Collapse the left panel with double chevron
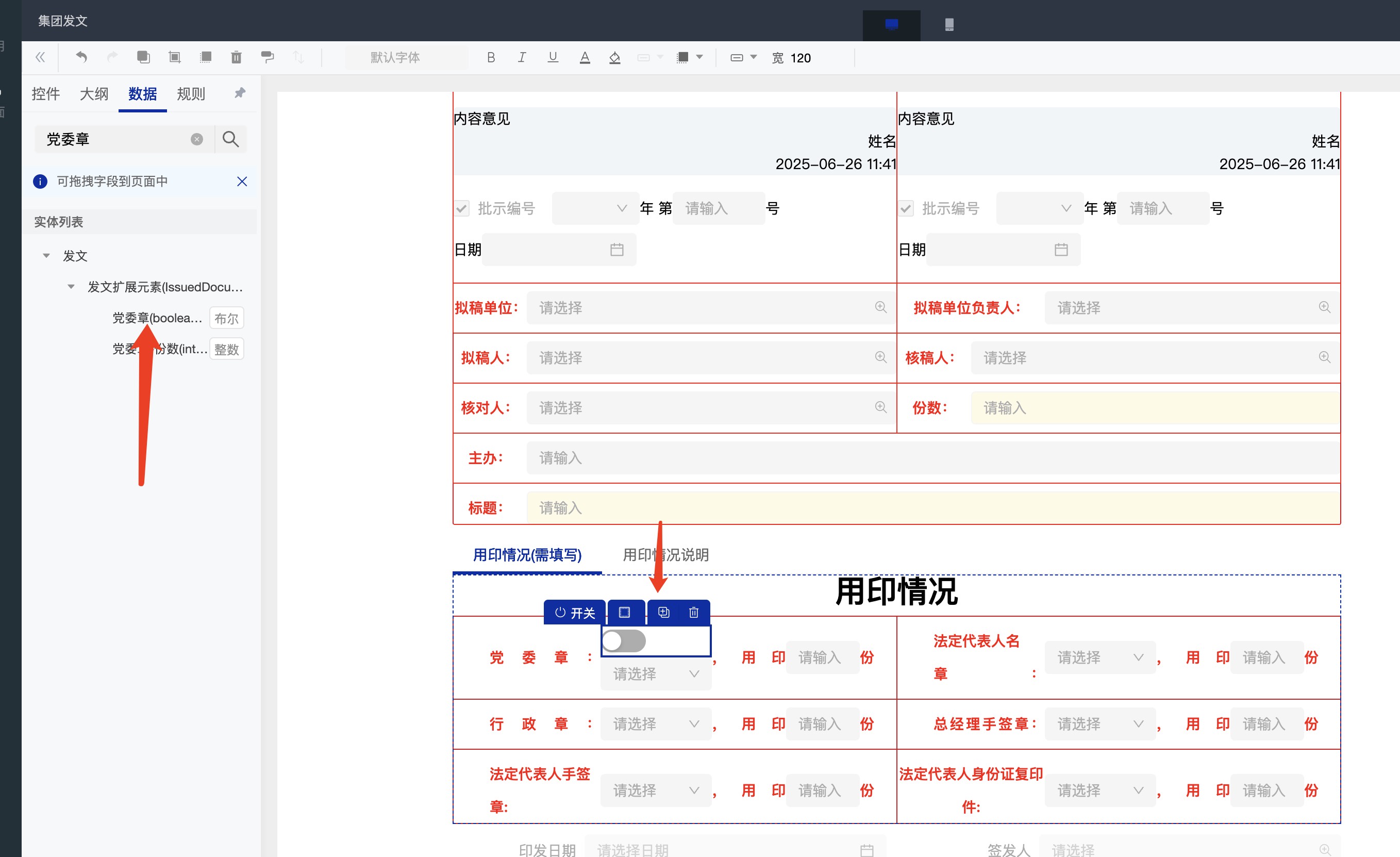This screenshot has height=857, width=1400. click(x=40, y=57)
